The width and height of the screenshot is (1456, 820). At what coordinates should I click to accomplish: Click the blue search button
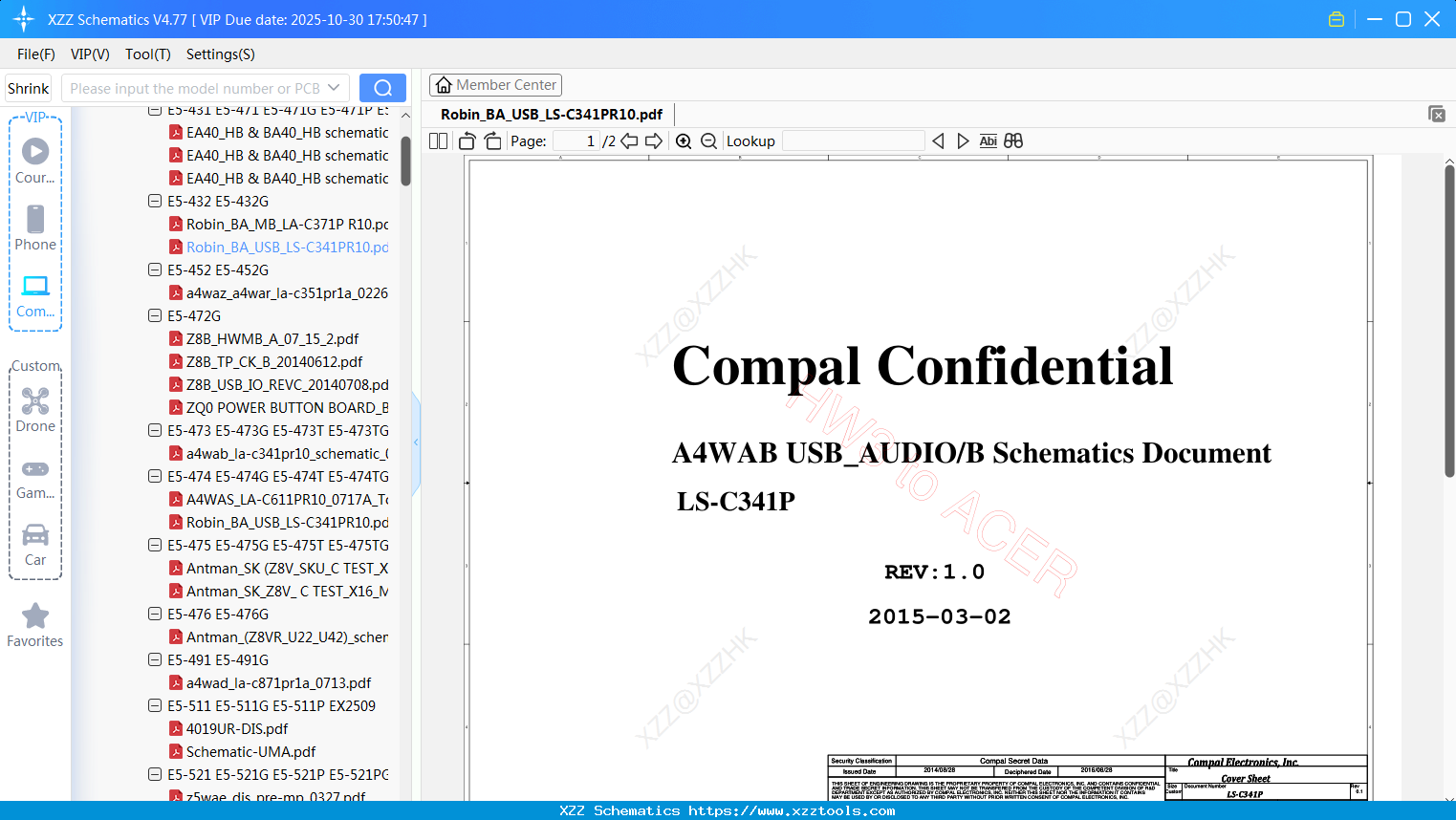tap(382, 88)
